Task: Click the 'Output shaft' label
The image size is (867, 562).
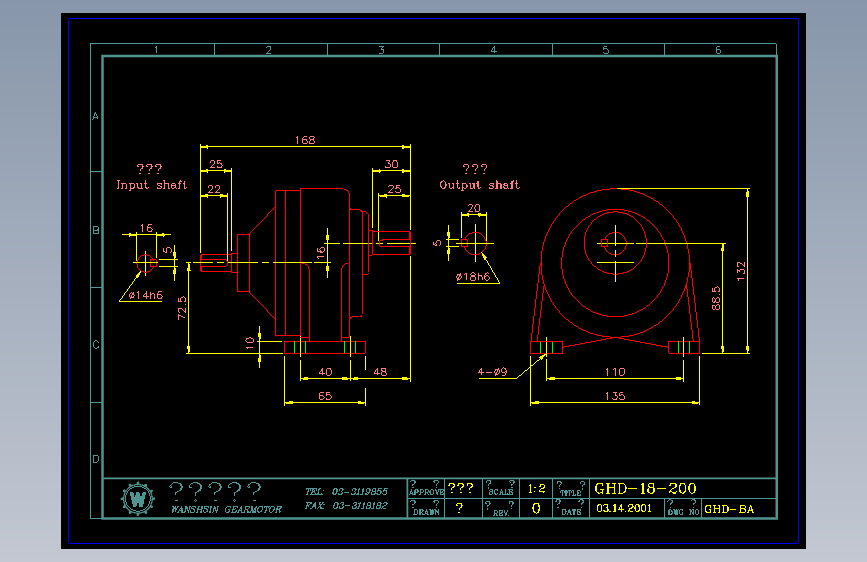Action: [x=479, y=185]
